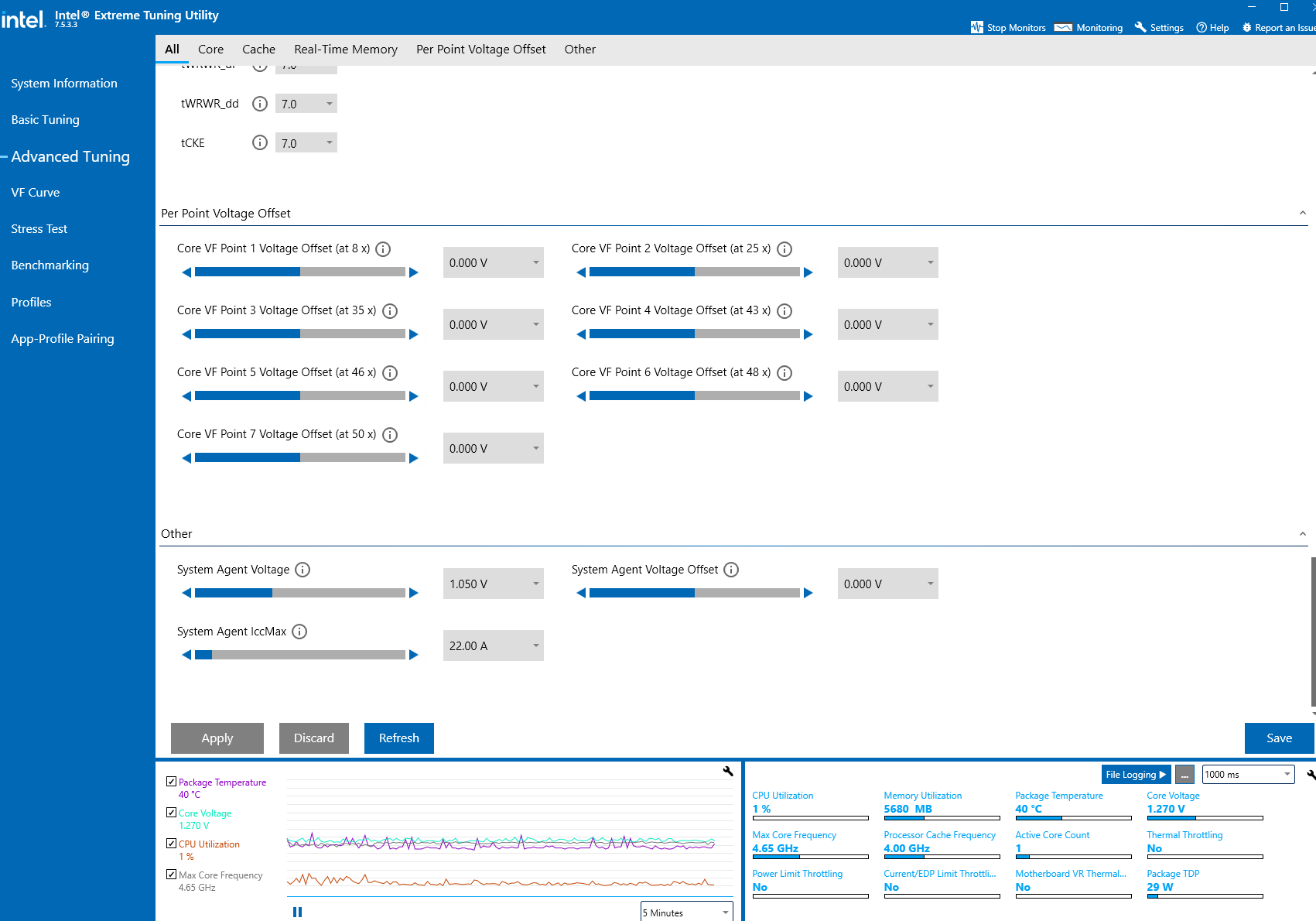Show info for Core VF Point 1 Voltage Offset
Image resolution: width=1316 pixels, height=921 pixels.
click(x=383, y=249)
